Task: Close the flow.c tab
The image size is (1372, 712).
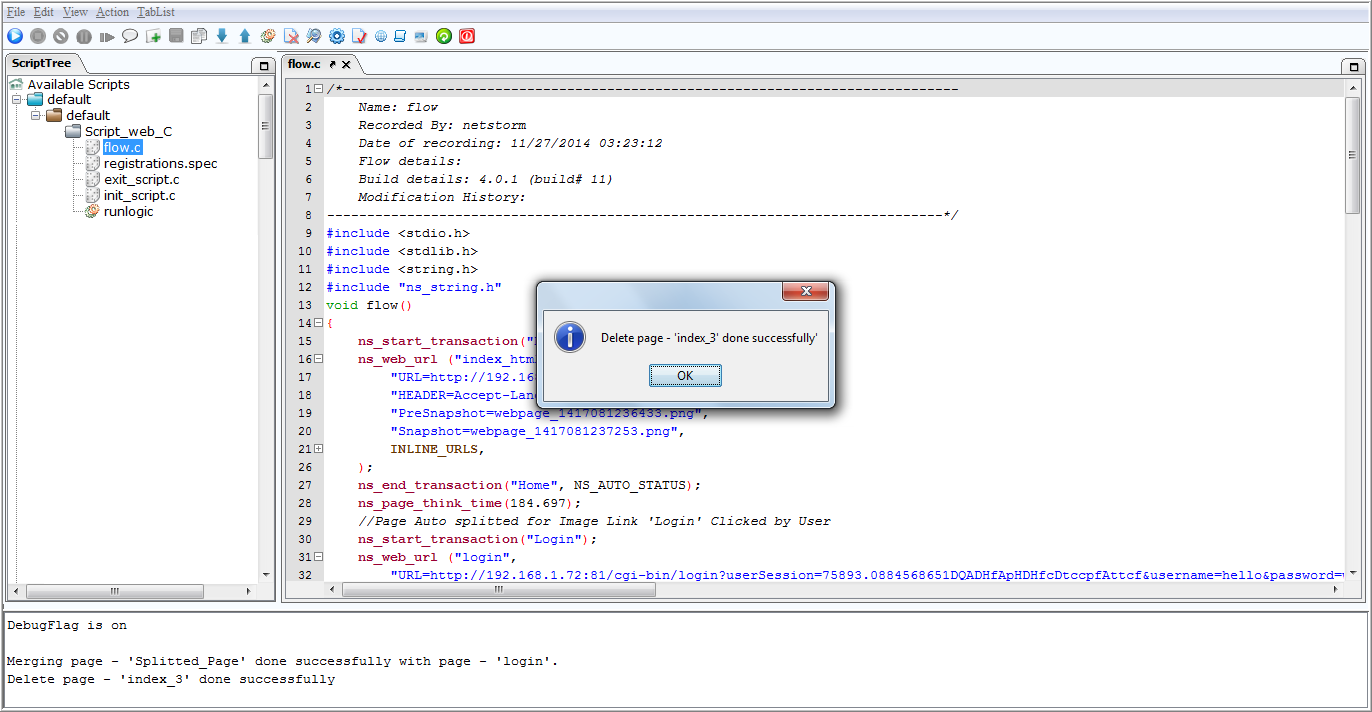Action: coord(347,64)
